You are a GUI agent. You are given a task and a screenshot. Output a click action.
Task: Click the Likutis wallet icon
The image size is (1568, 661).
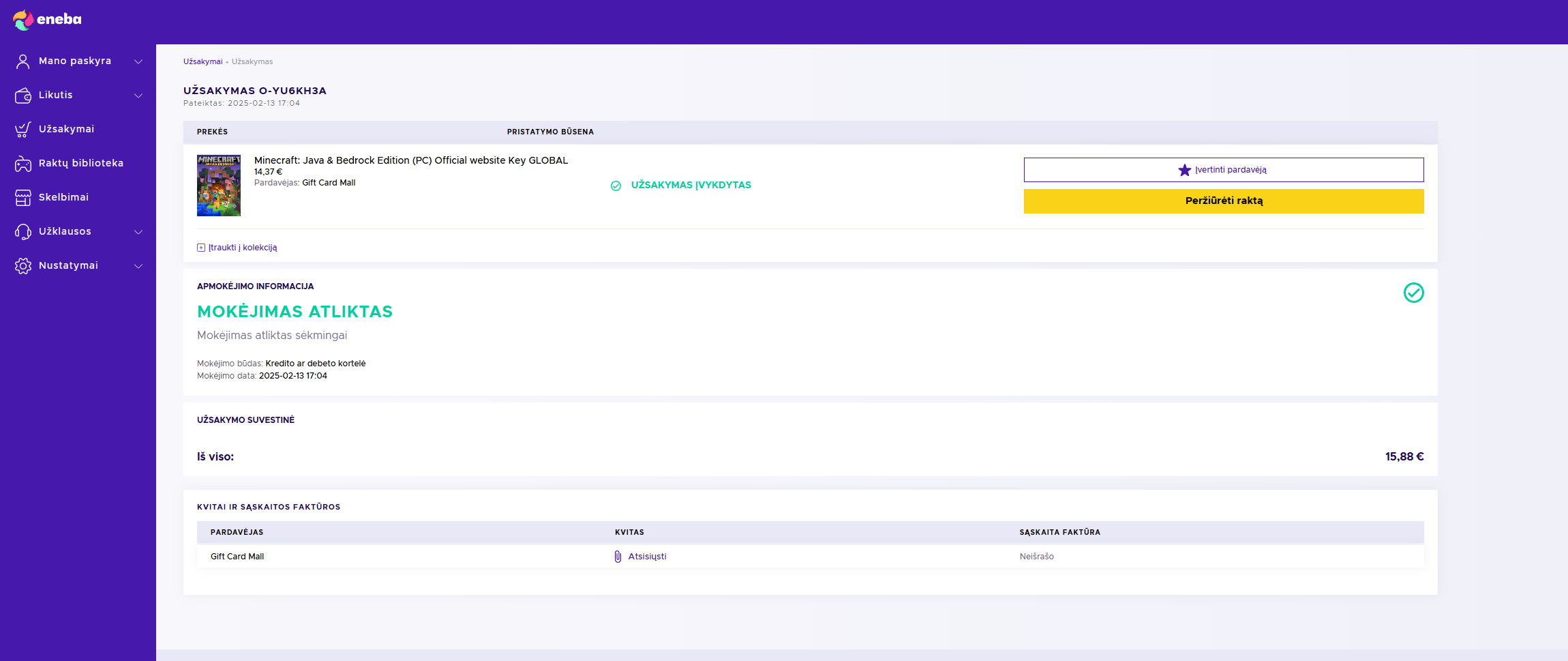click(x=23, y=96)
